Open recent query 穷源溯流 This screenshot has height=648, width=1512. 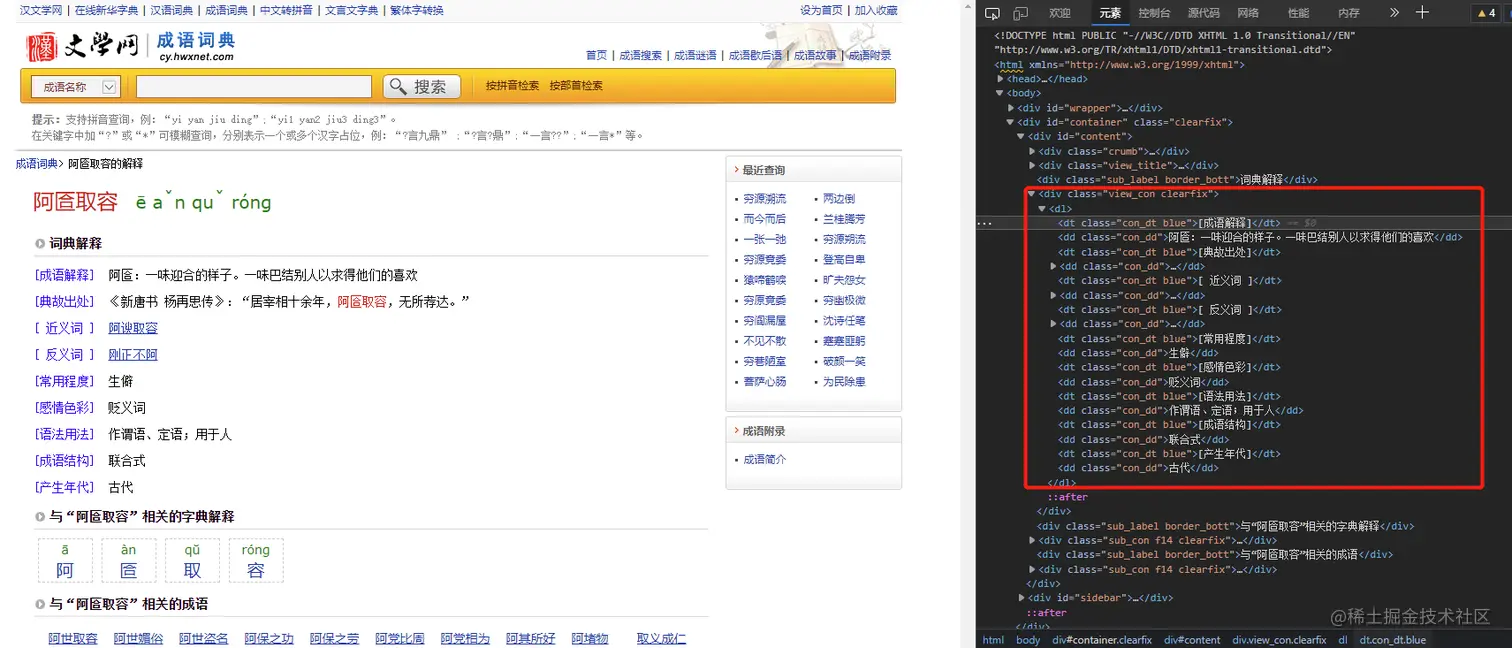click(x=765, y=199)
